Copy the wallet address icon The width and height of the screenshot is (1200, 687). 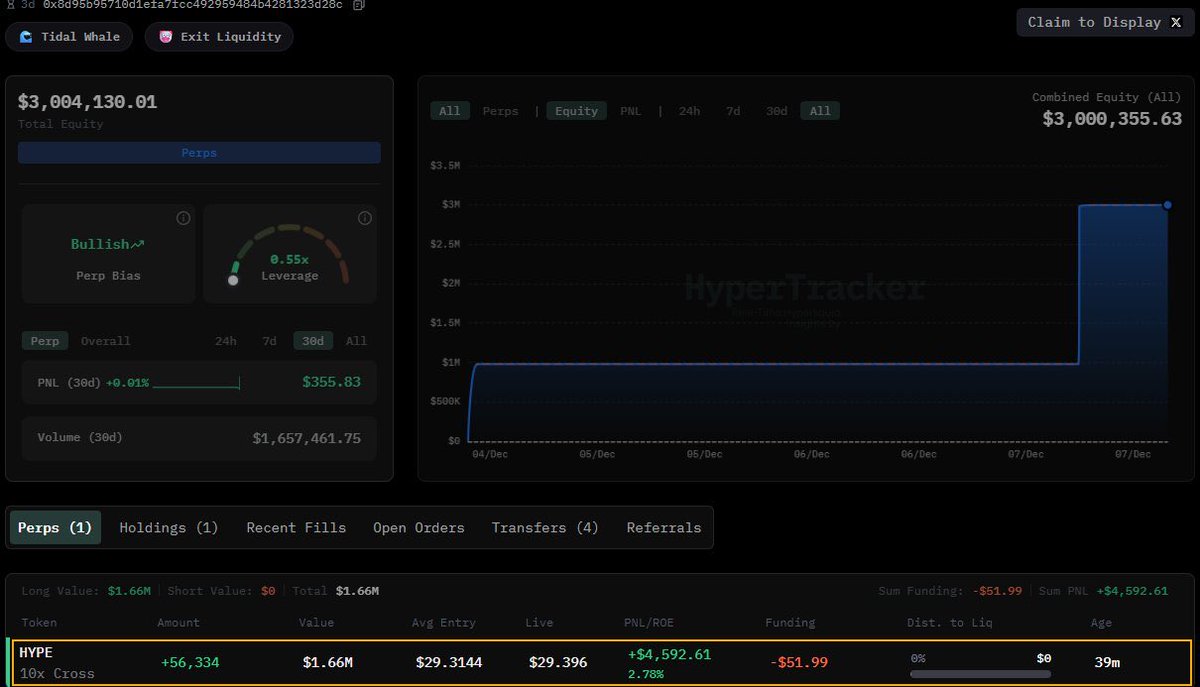(x=359, y=5)
